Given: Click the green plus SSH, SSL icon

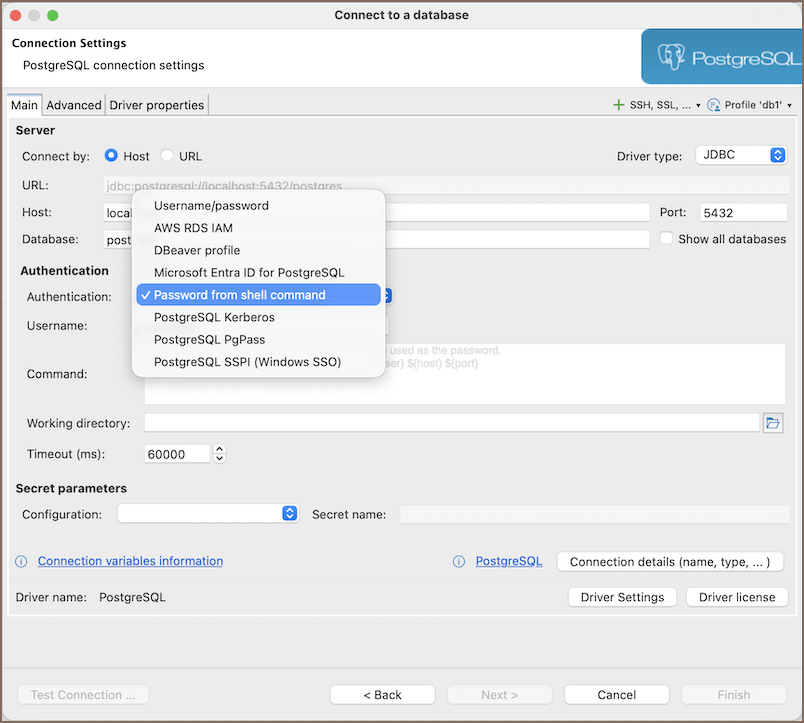Looking at the screenshot, I should pyautogui.click(x=618, y=105).
